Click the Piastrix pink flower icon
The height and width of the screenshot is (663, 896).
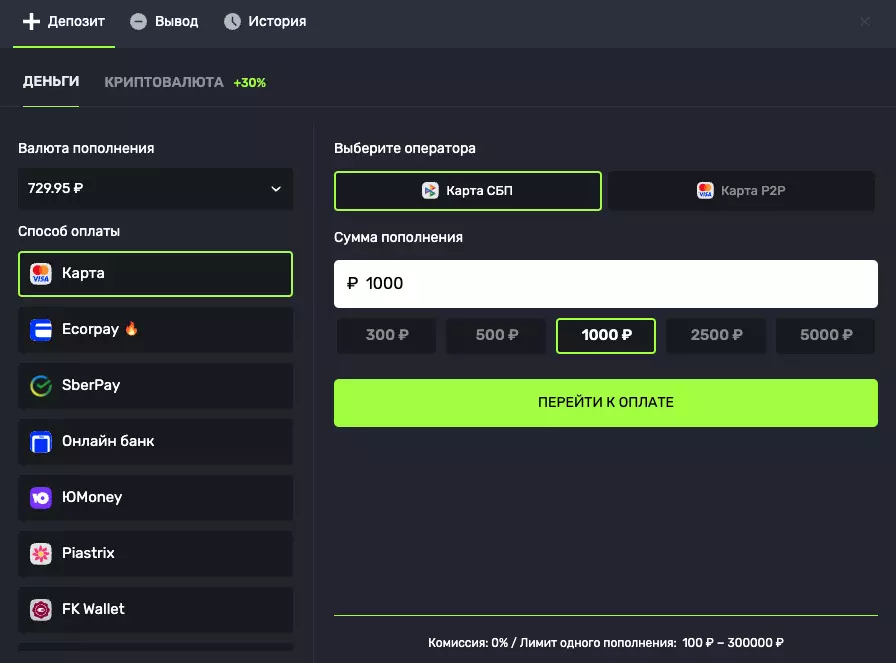coord(41,553)
